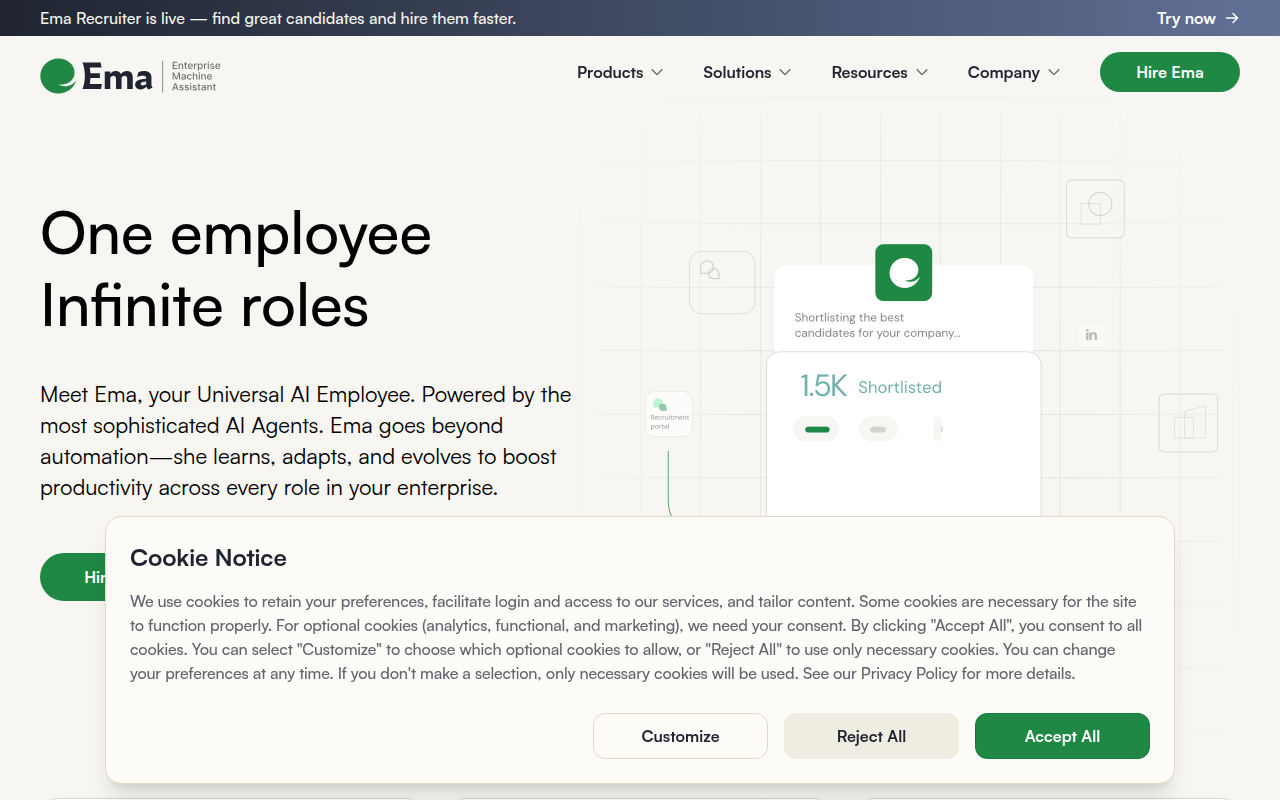Click the Ema Recruiter is live announcement text
This screenshot has width=1280, height=800.
tap(278, 18)
